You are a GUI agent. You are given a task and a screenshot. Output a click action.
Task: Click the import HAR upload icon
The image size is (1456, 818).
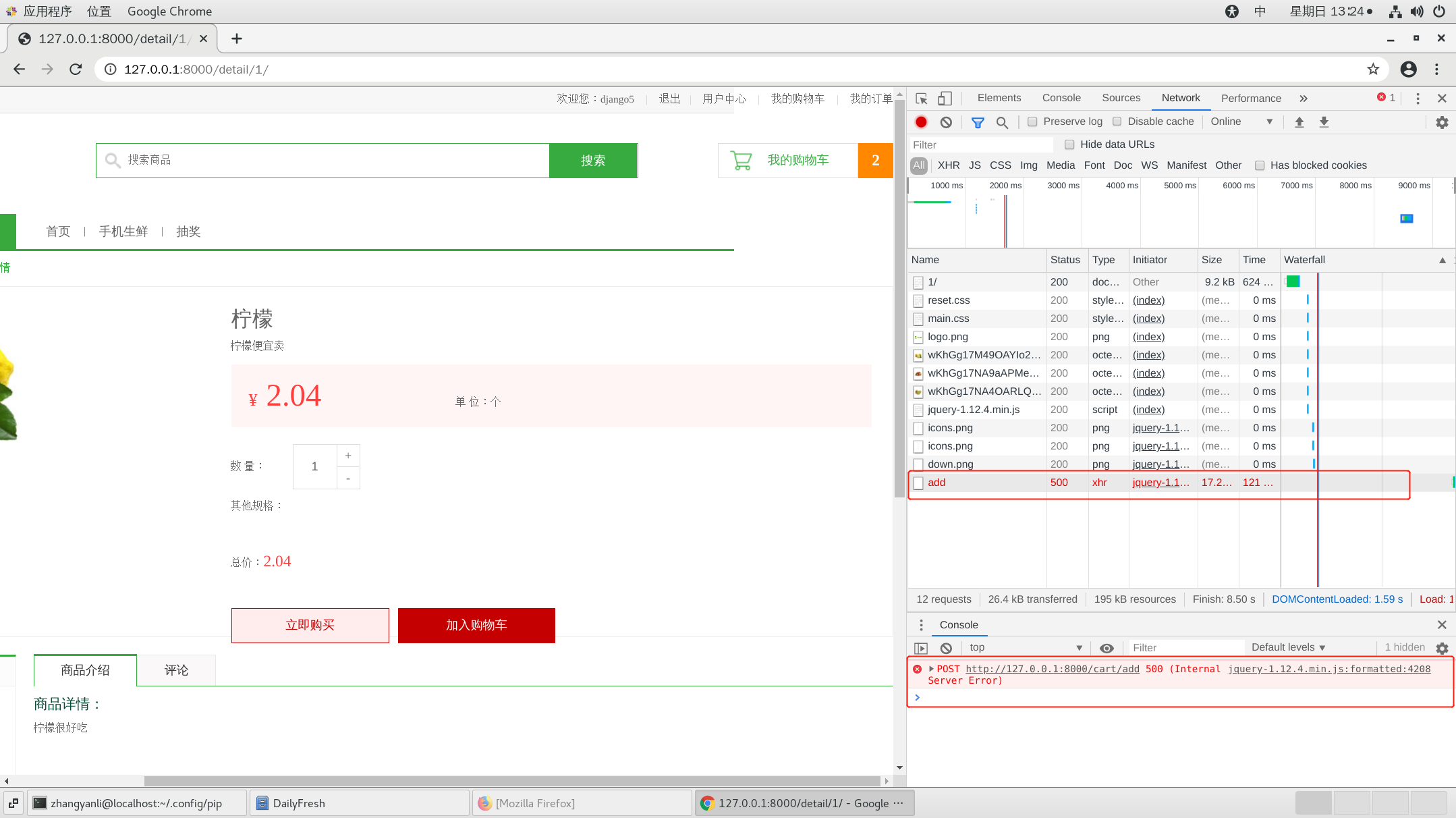click(x=1299, y=122)
